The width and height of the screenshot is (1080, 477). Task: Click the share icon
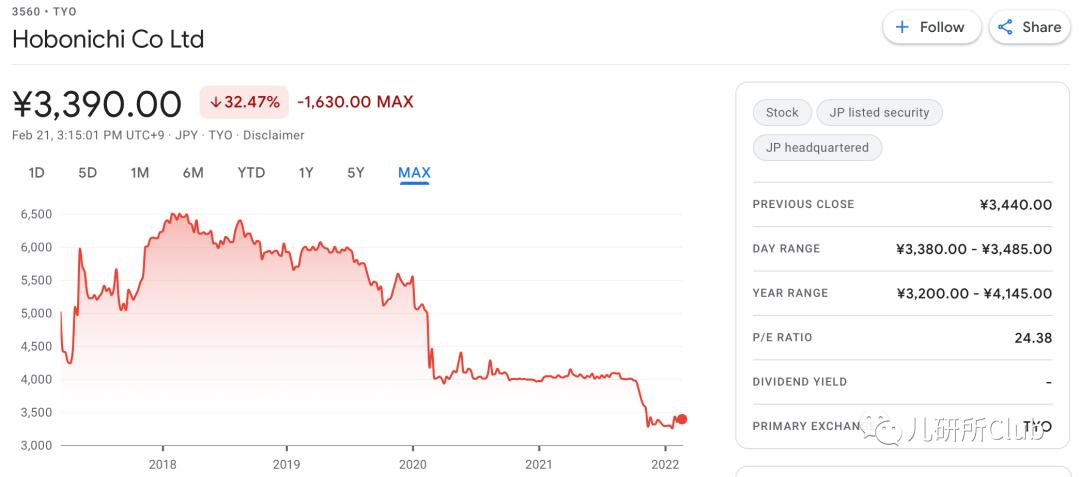(1005, 27)
